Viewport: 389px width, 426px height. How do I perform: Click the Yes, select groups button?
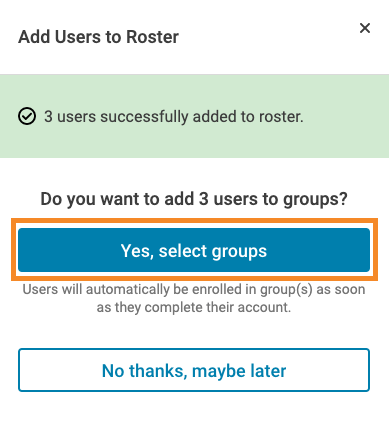[x=194, y=250]
